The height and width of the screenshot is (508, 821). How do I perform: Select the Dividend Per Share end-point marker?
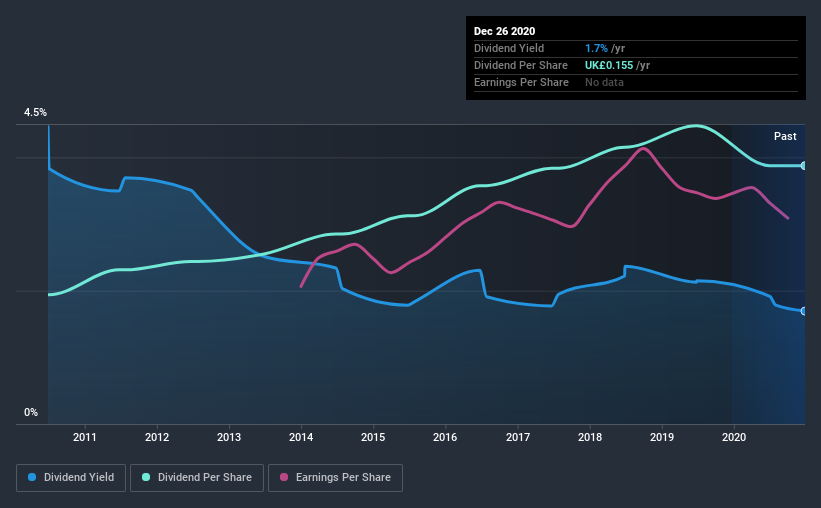tap(804, 165)
